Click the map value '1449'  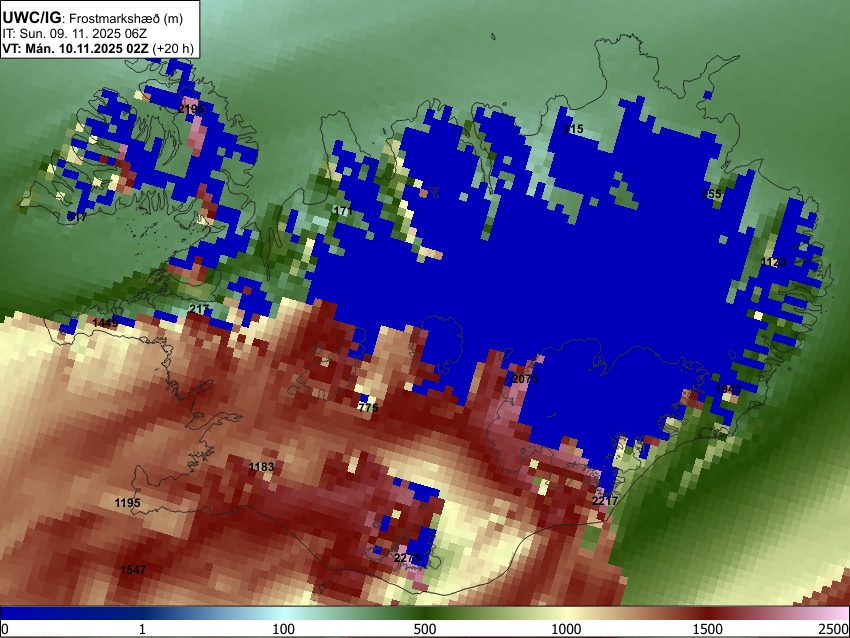click(x=105, y=323)
